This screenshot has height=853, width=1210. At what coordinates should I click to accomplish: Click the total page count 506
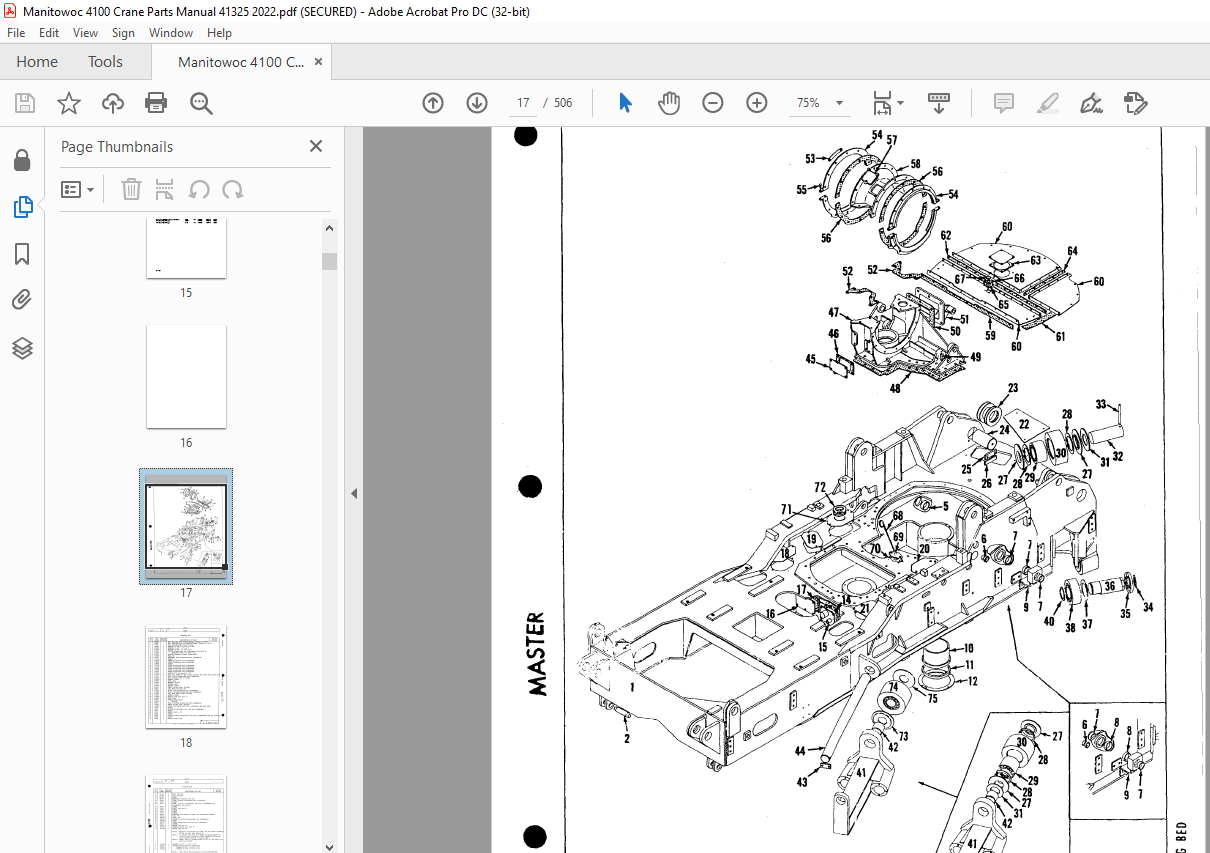click(563, 103)
